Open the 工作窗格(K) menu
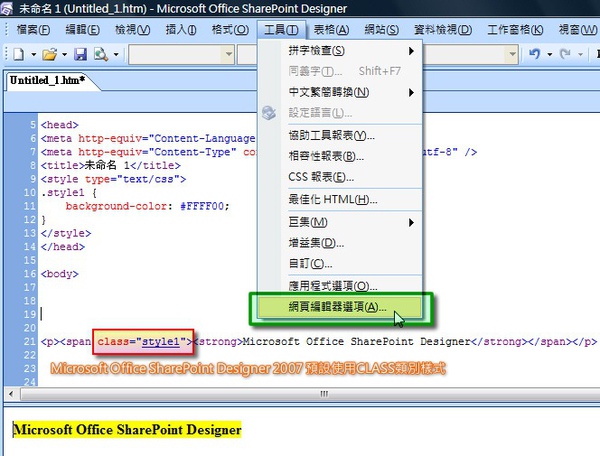The image size is (600, 456). 515,29
